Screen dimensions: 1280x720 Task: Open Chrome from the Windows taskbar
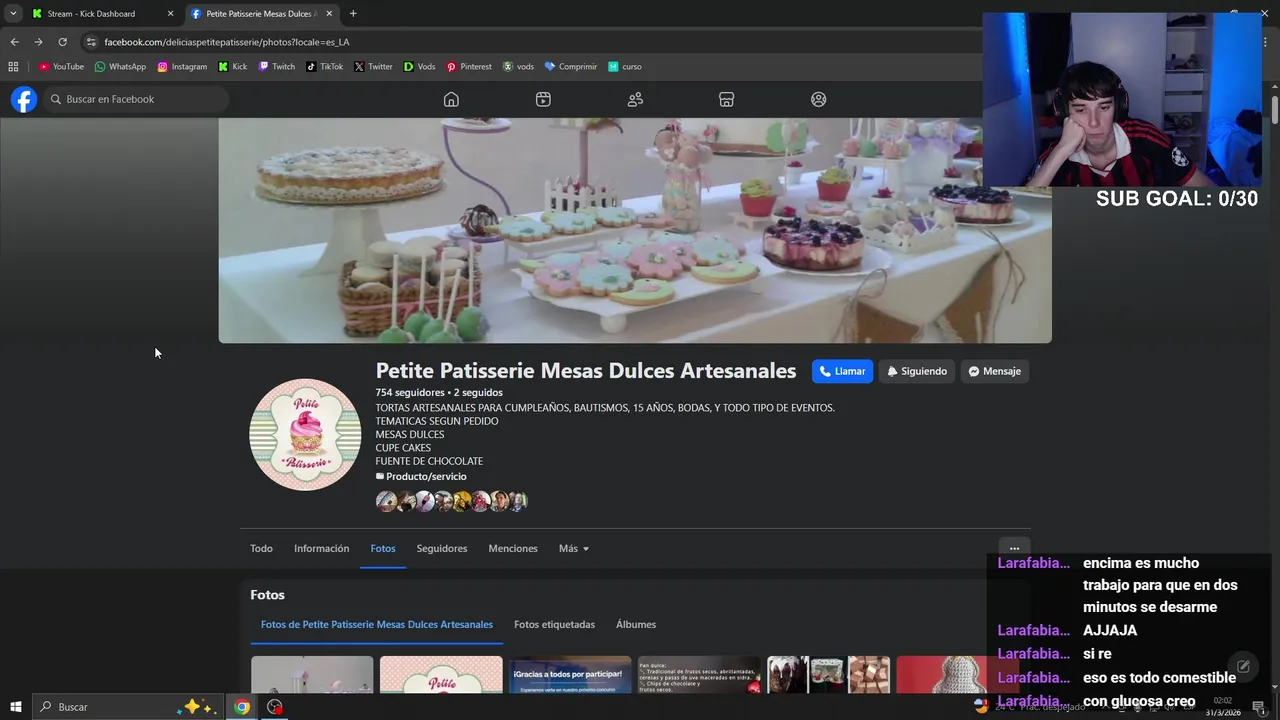(x=242, y=707)
